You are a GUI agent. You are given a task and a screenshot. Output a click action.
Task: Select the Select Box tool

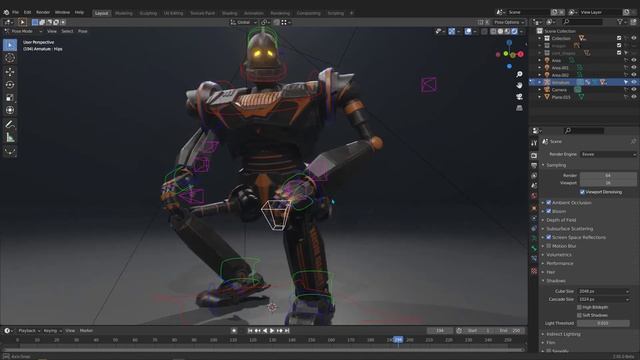[x=10, y=45]
